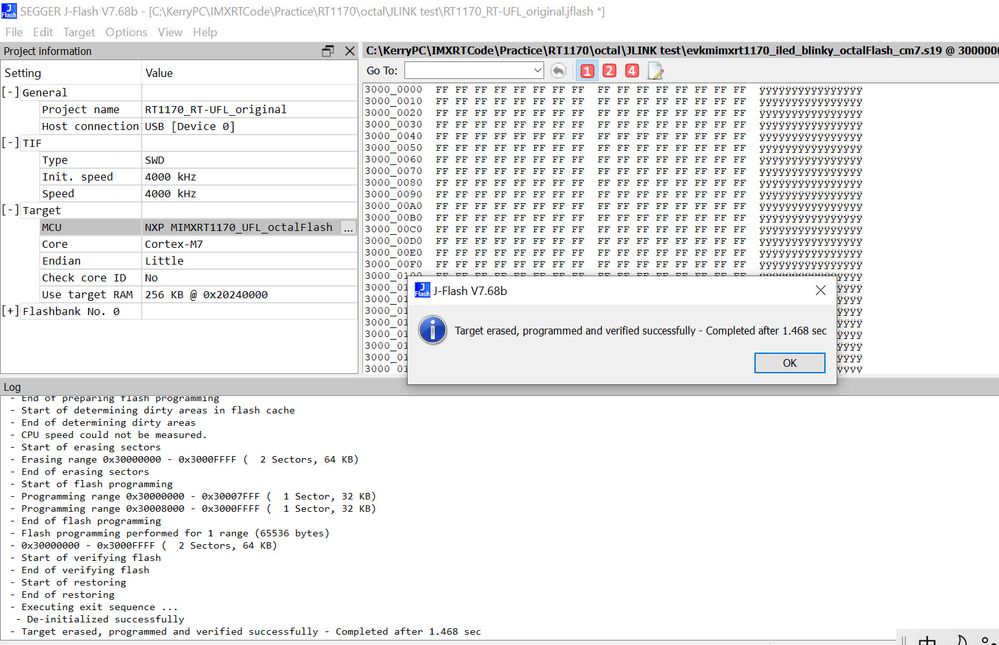Click the edit data file icon

pos(655,71)
